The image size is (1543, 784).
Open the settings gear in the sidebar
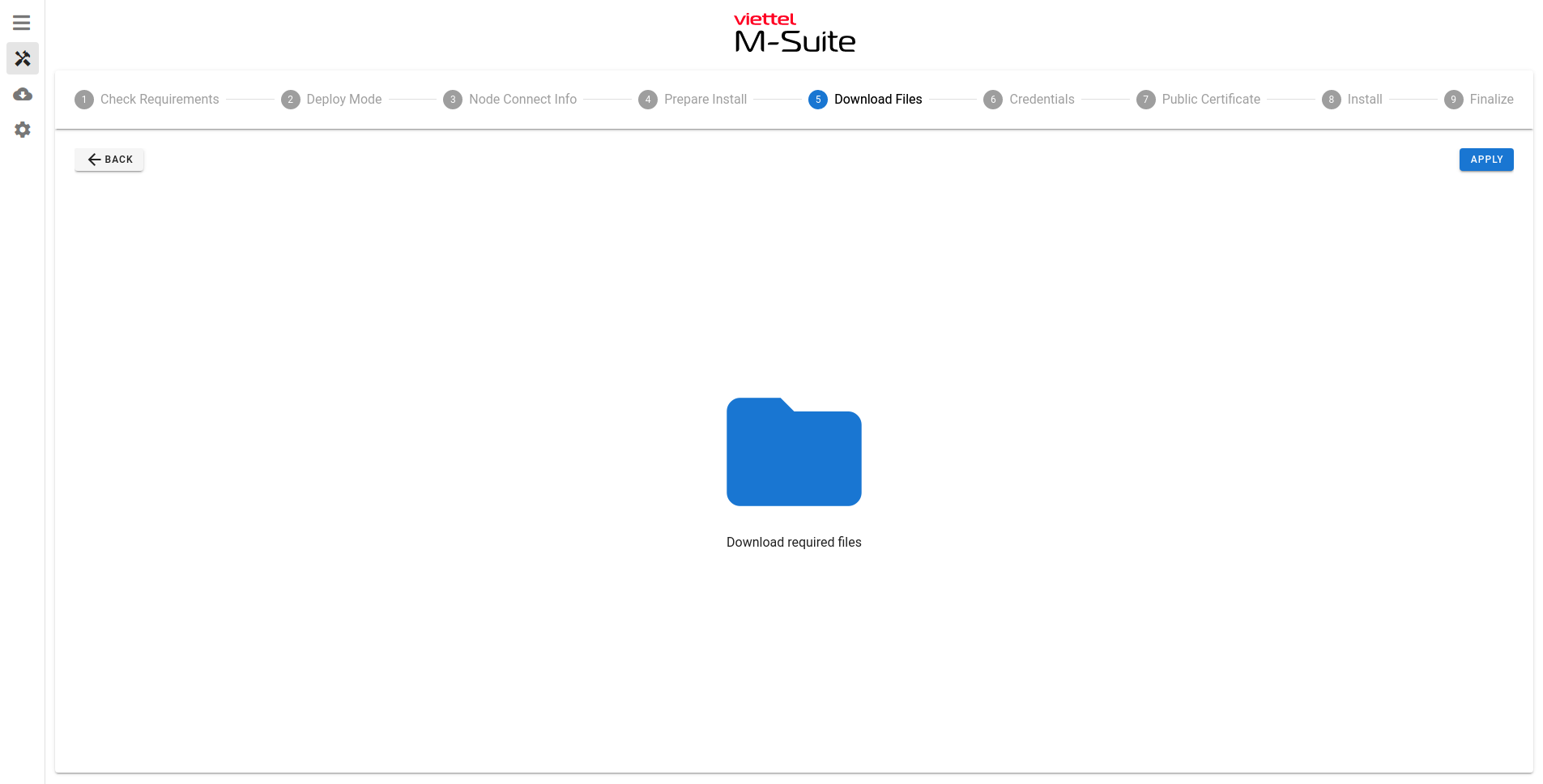click(x=23, y=130)
